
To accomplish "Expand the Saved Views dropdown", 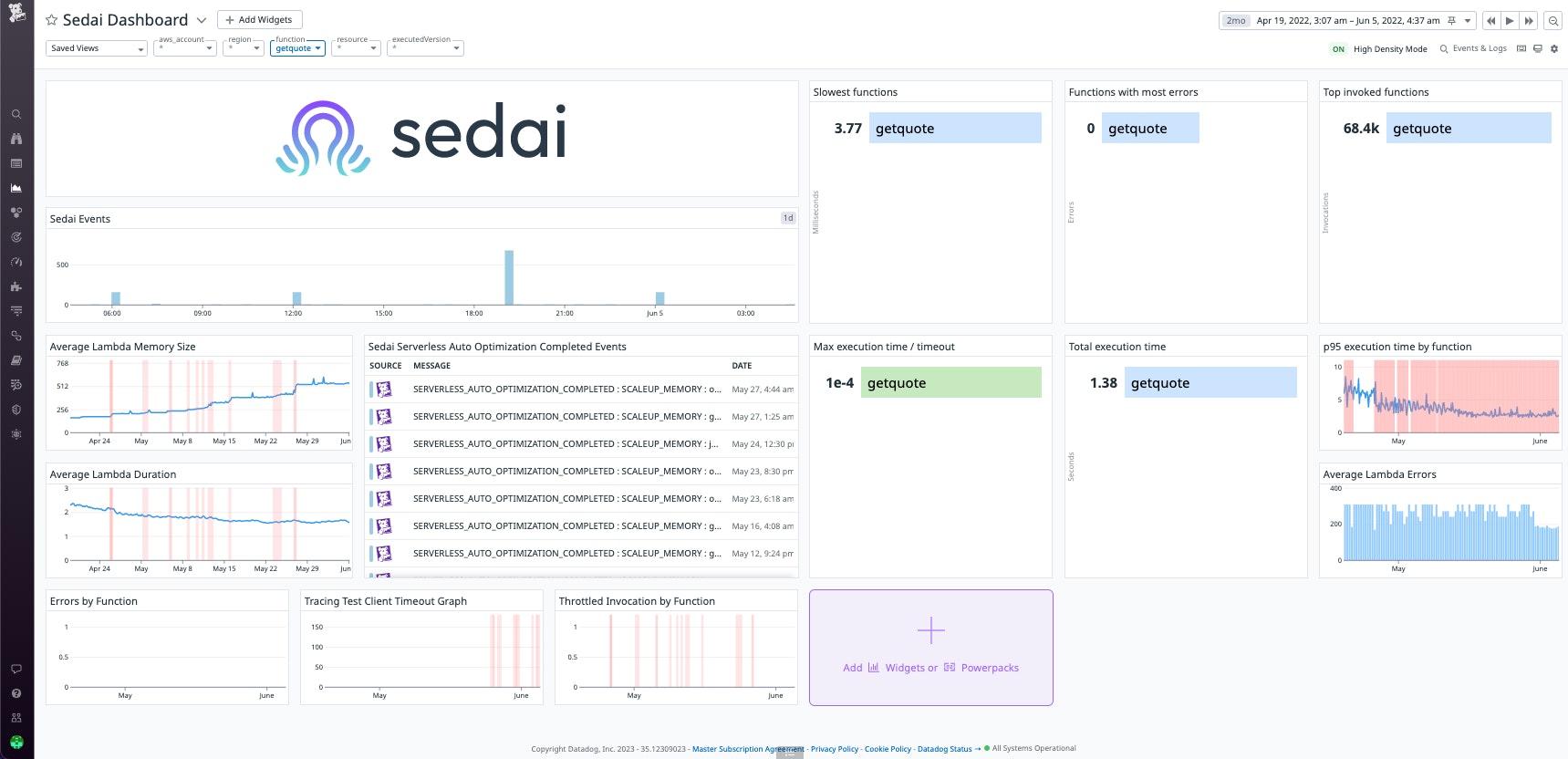I will click(97, 48).
